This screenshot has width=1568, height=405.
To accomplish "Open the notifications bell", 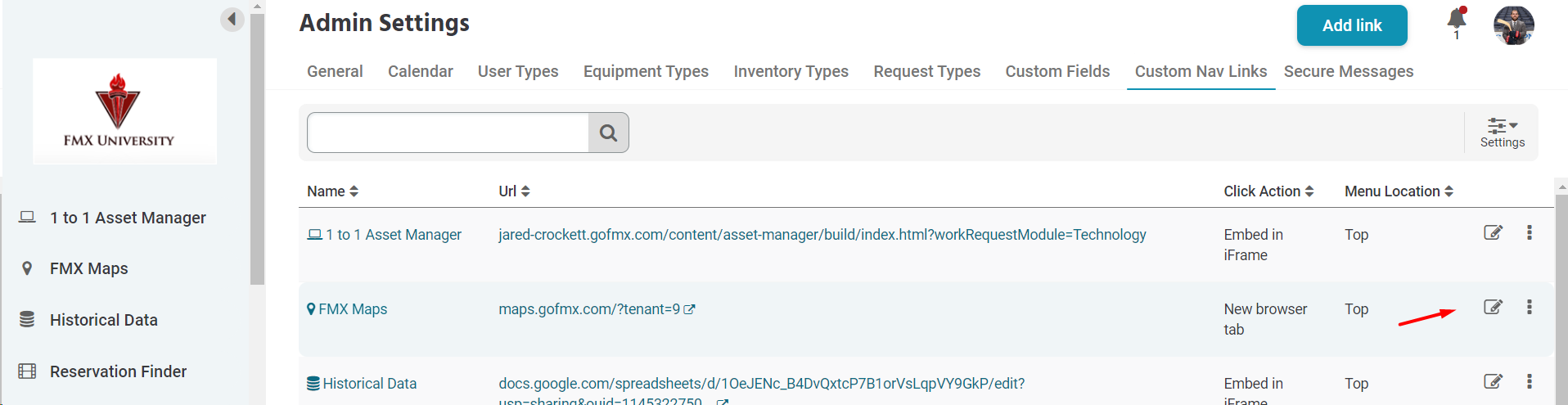I will click(x=1457, y=20).
